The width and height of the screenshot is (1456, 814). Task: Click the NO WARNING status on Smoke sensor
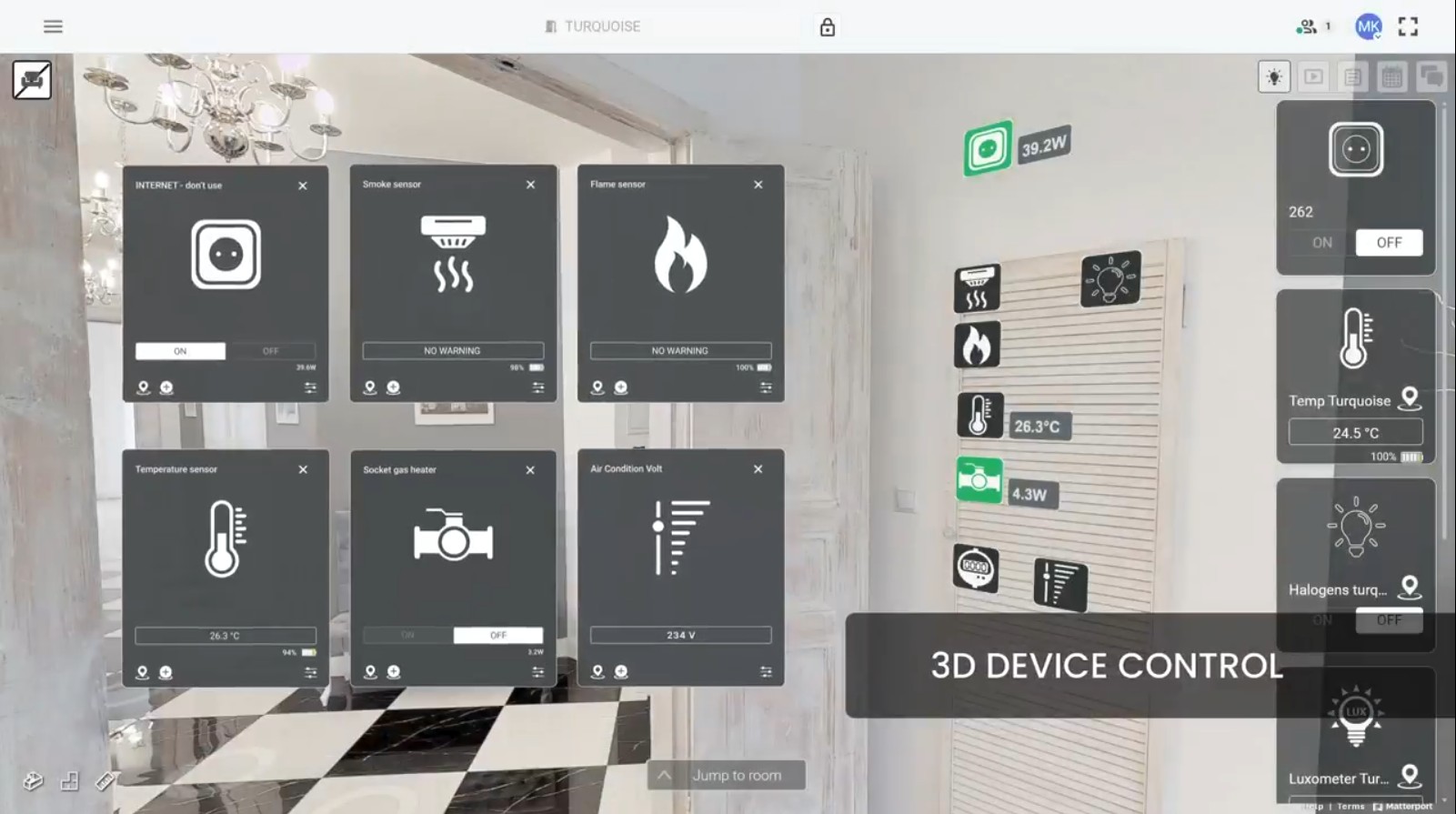tap(453, 350)
